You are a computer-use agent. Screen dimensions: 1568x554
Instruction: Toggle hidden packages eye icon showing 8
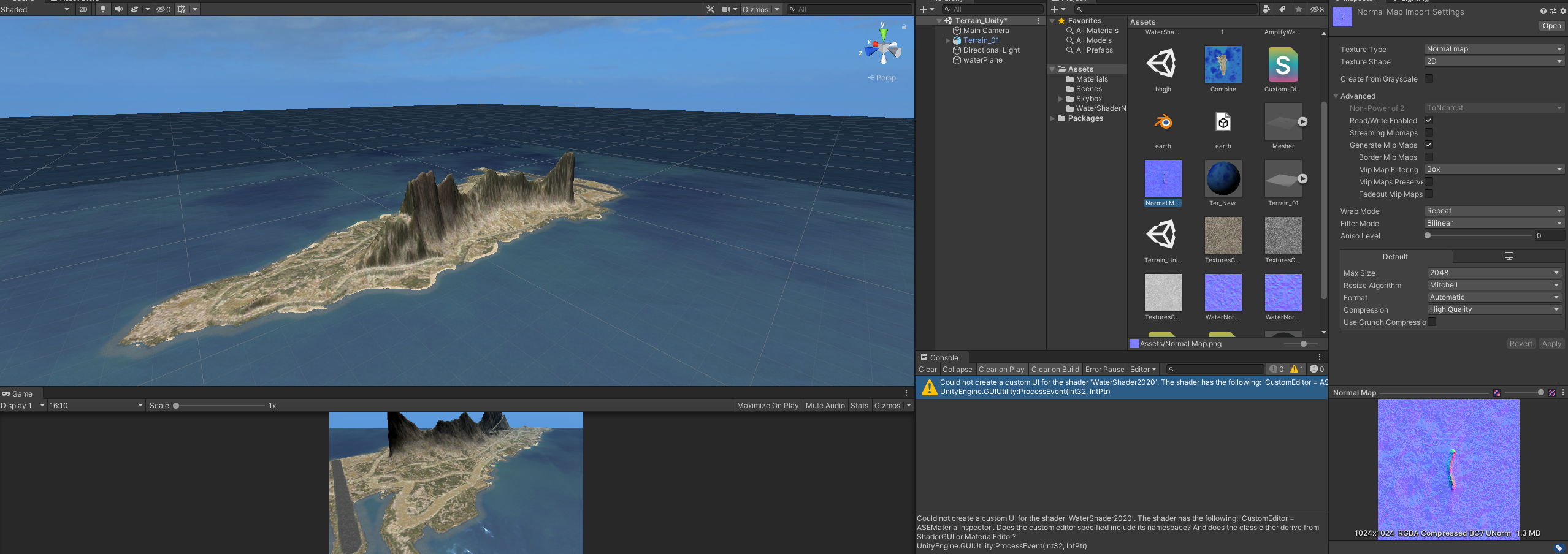coord(1317,9)
